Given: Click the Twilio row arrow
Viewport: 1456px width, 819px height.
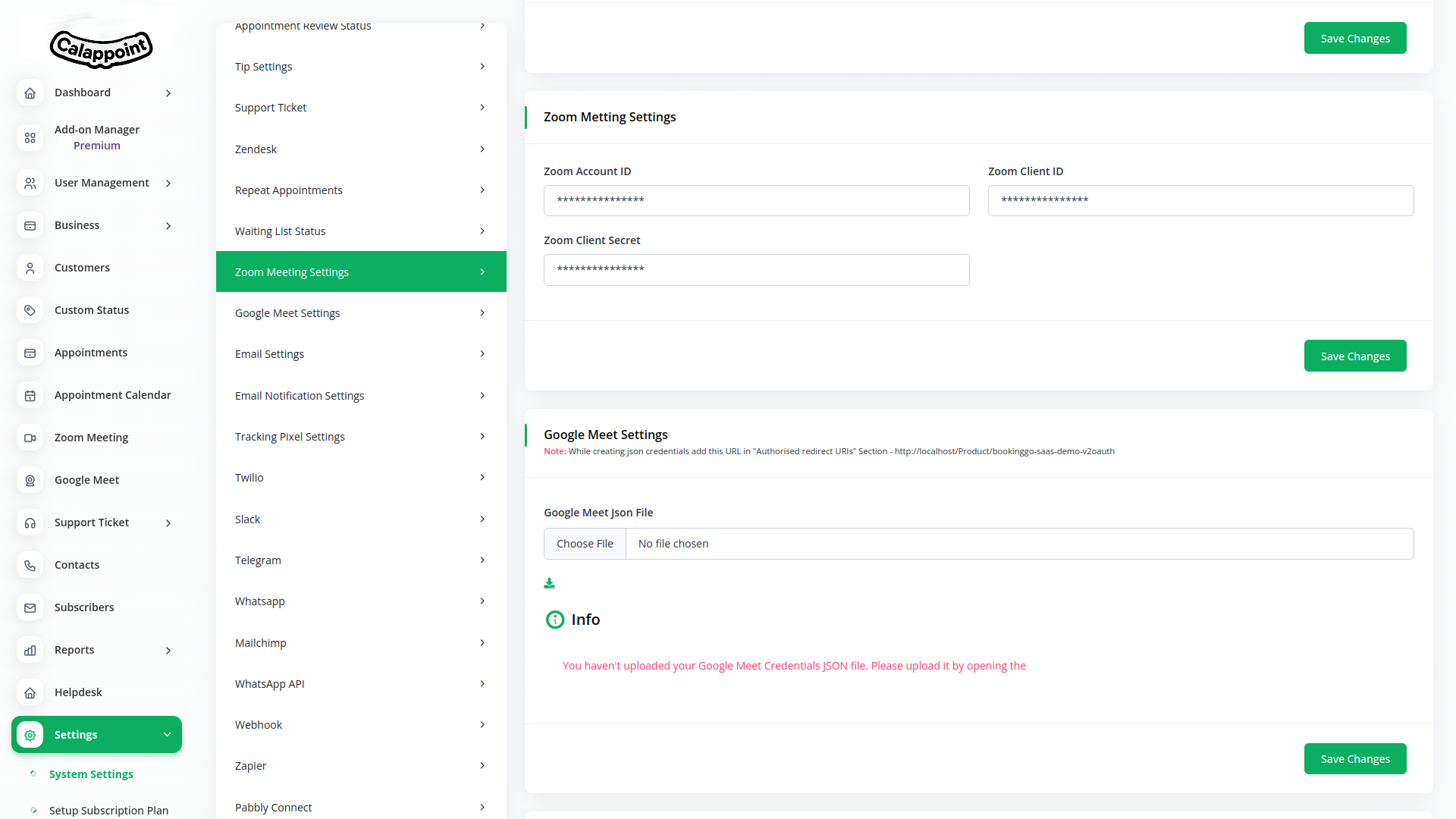Looking at the screenshot, I should (x=482, y=478).
